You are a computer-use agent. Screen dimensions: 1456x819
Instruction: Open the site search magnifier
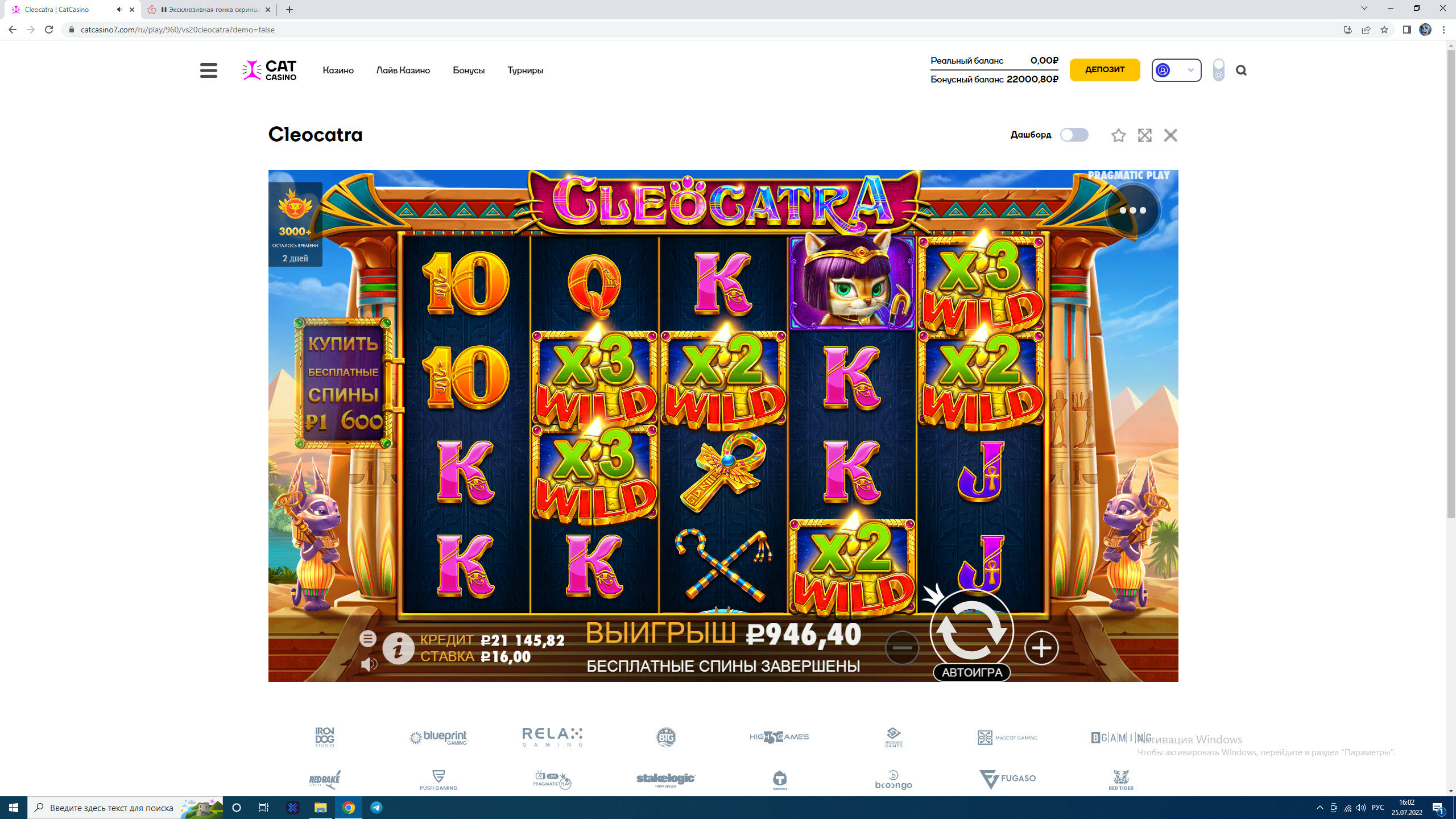1241,71
